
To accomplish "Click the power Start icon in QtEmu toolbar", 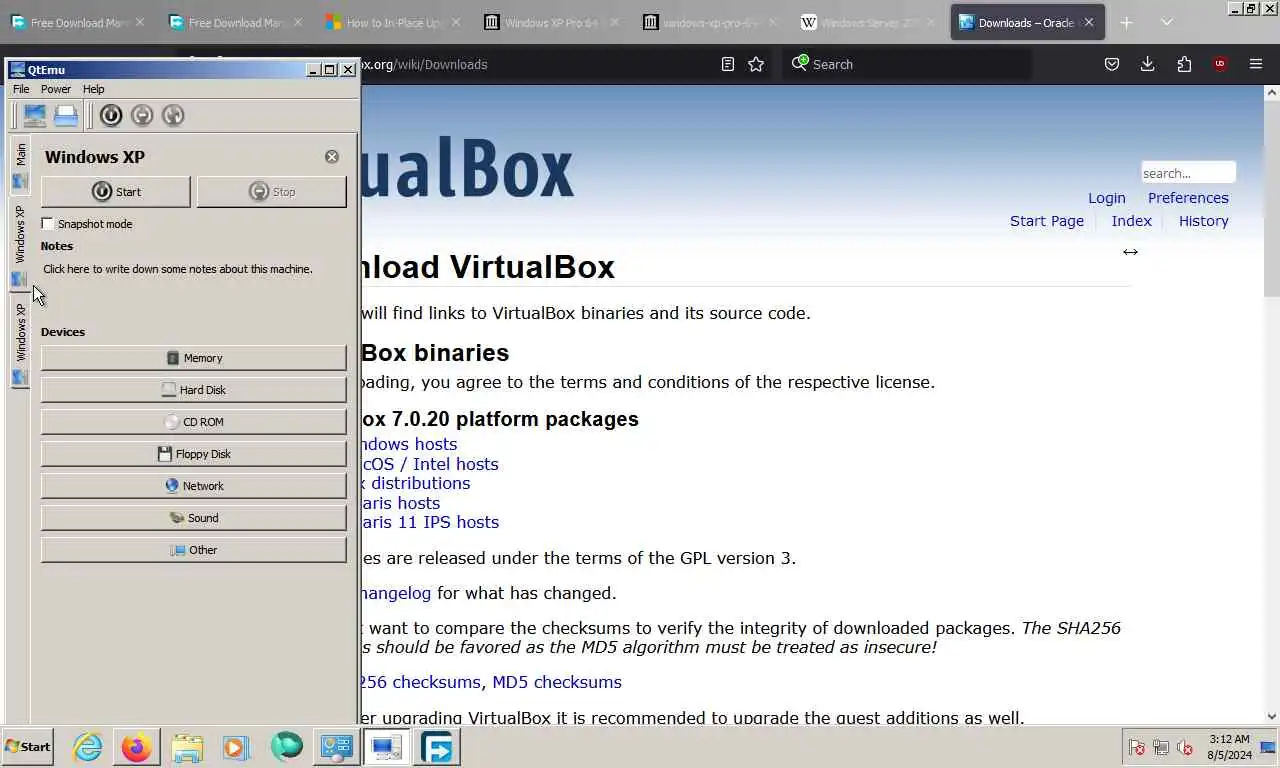I will [x=111, y=115].
